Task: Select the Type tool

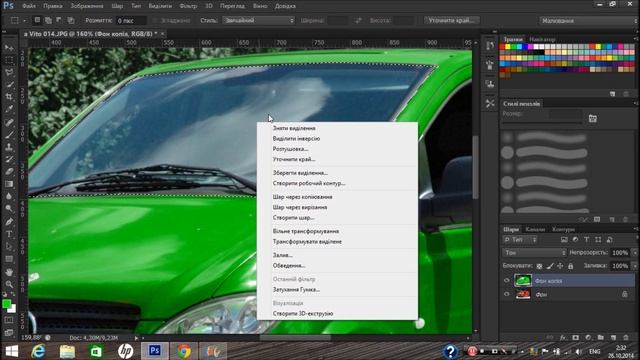Action: click(x=9, y=234)
